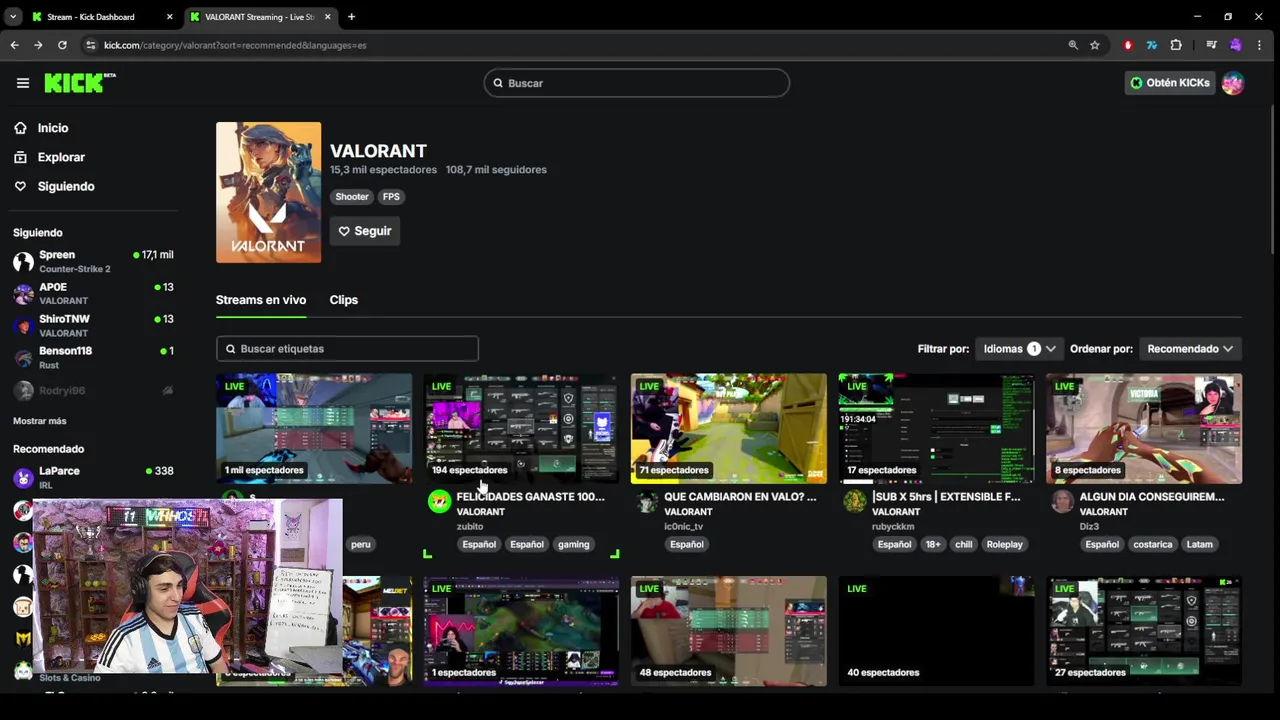Open the 48 espectadores stream thumbnail
The height and width of the screenshot is (720, 1280).
click(729, 631)
